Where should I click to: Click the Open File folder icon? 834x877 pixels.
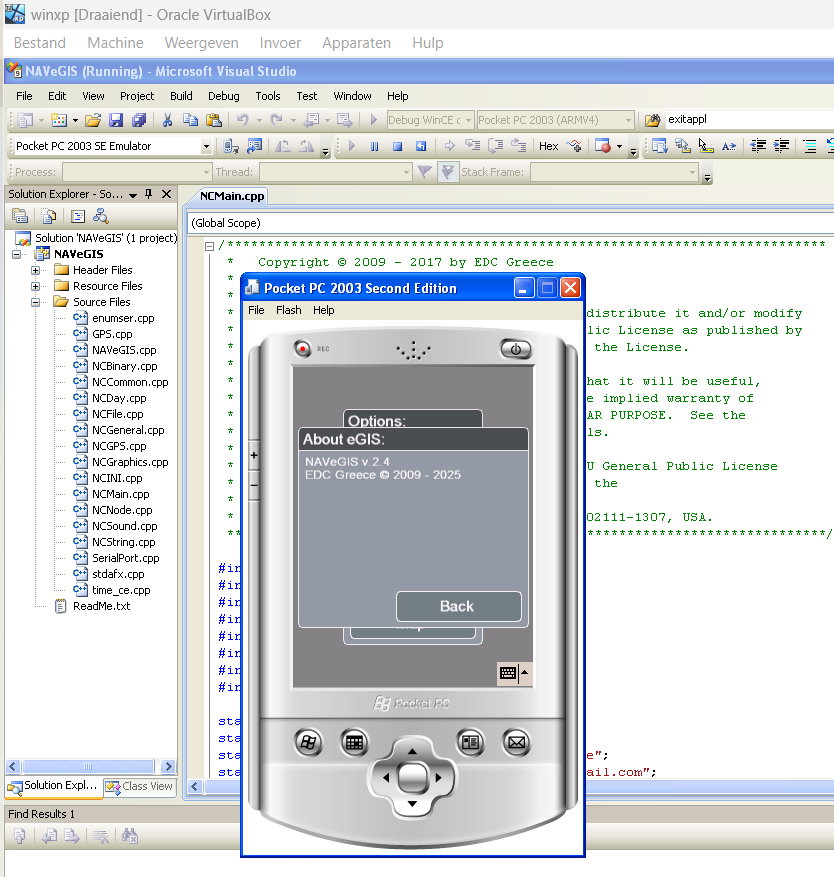coord(93,120)
